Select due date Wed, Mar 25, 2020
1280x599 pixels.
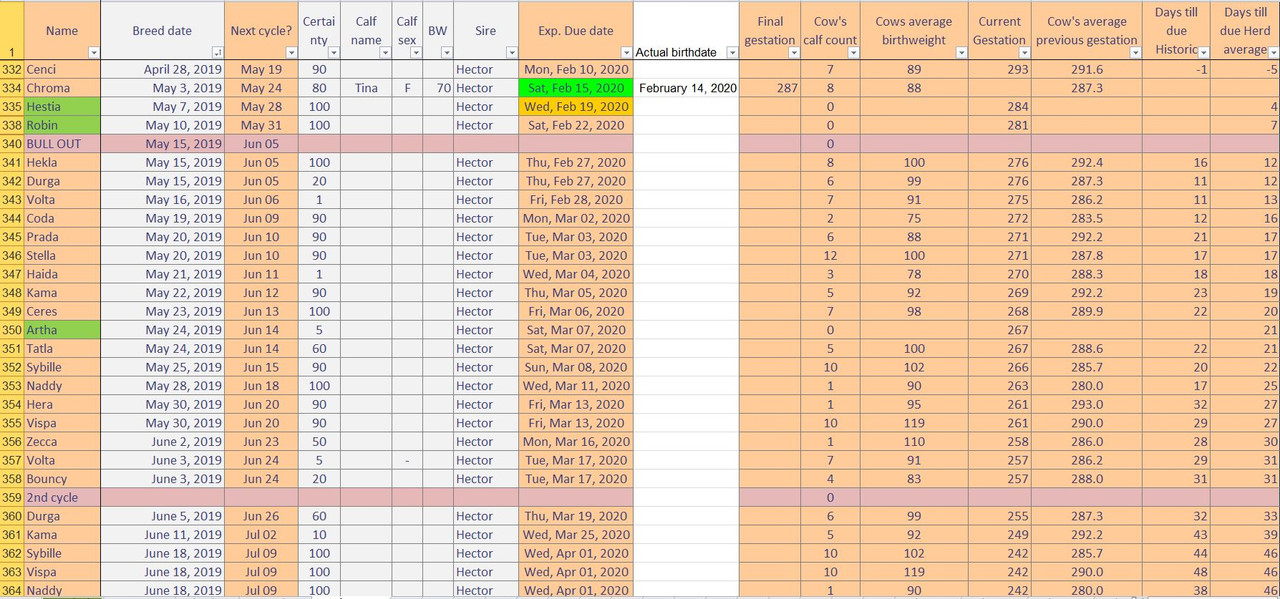pyautogui.click(x=577, y=535)
